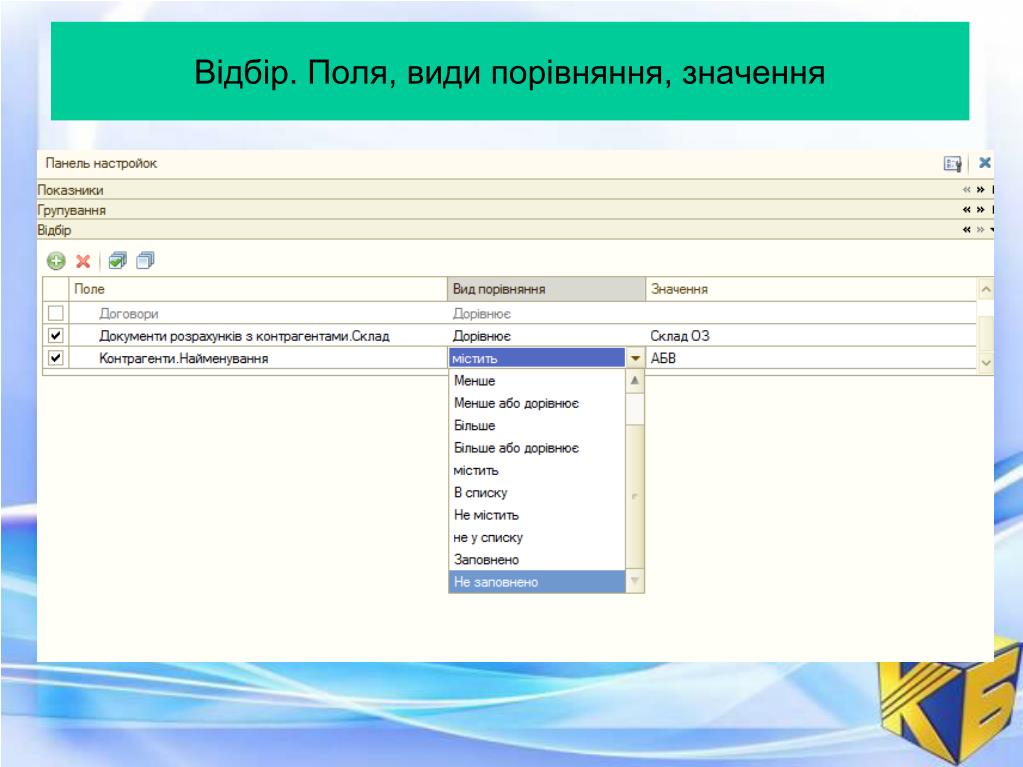
Task: Click table scrollbar down arrow
Action: tap(986, 362)
